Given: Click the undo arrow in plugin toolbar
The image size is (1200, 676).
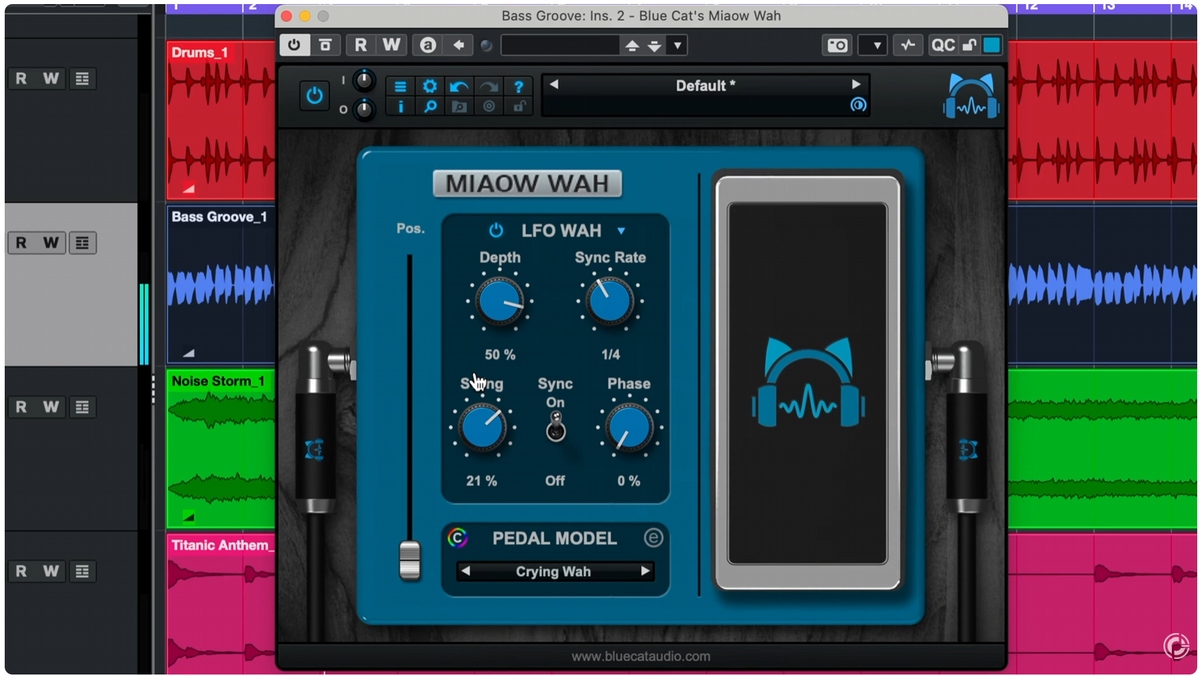Looking at the screenshot, I should point(459,87).
